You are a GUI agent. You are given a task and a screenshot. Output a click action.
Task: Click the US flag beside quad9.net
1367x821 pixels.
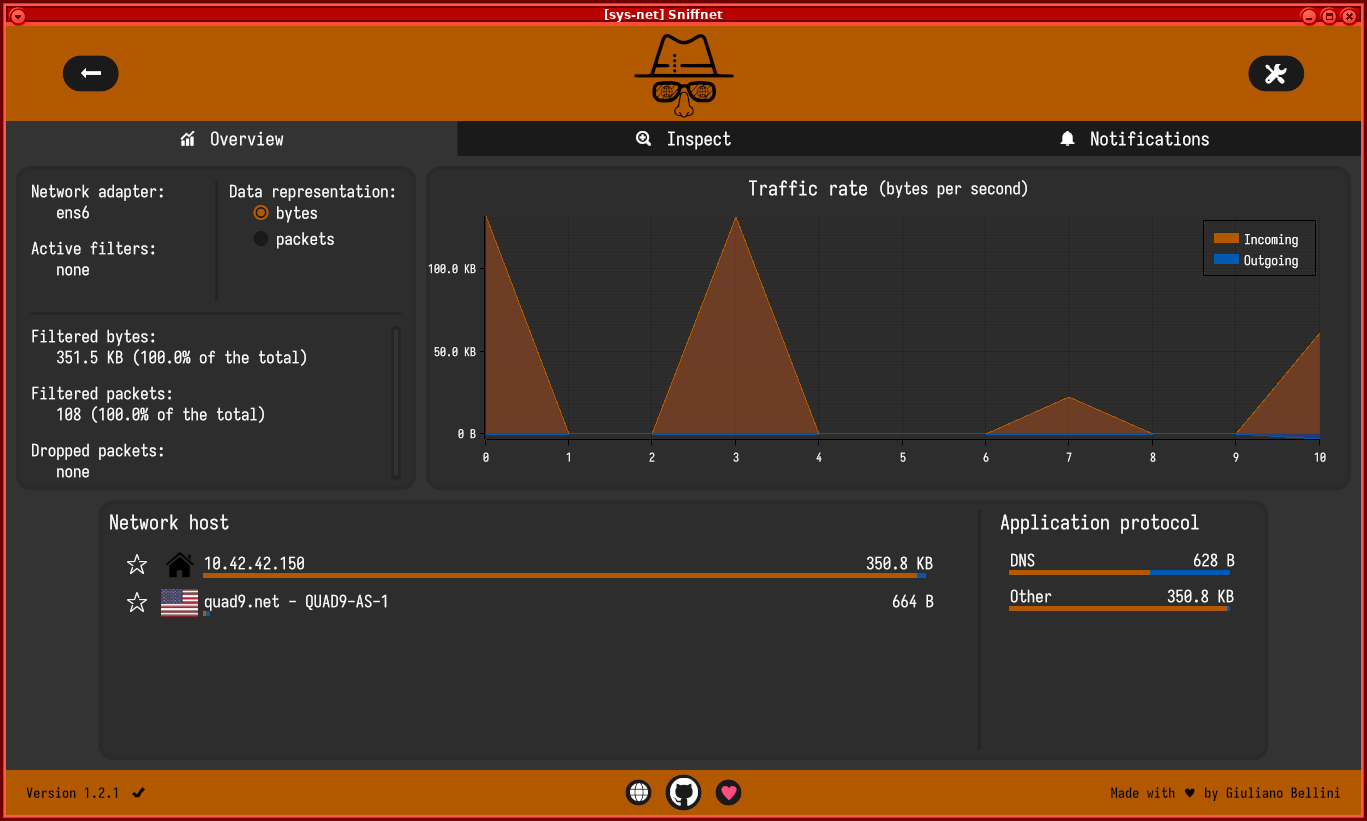pyautogui.click(x=180, y=602)
